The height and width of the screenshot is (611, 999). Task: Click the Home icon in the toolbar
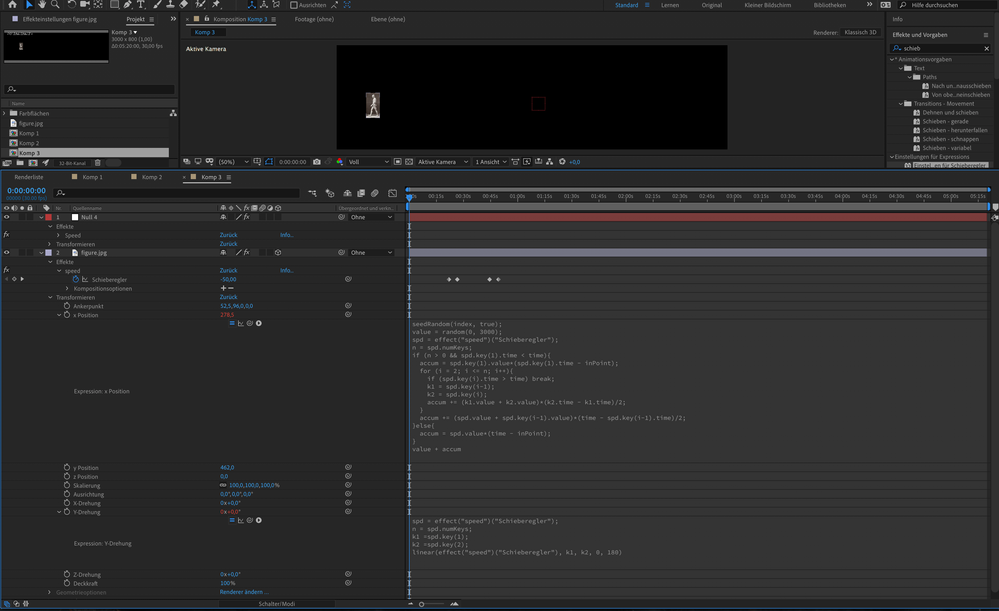[13, 5]
